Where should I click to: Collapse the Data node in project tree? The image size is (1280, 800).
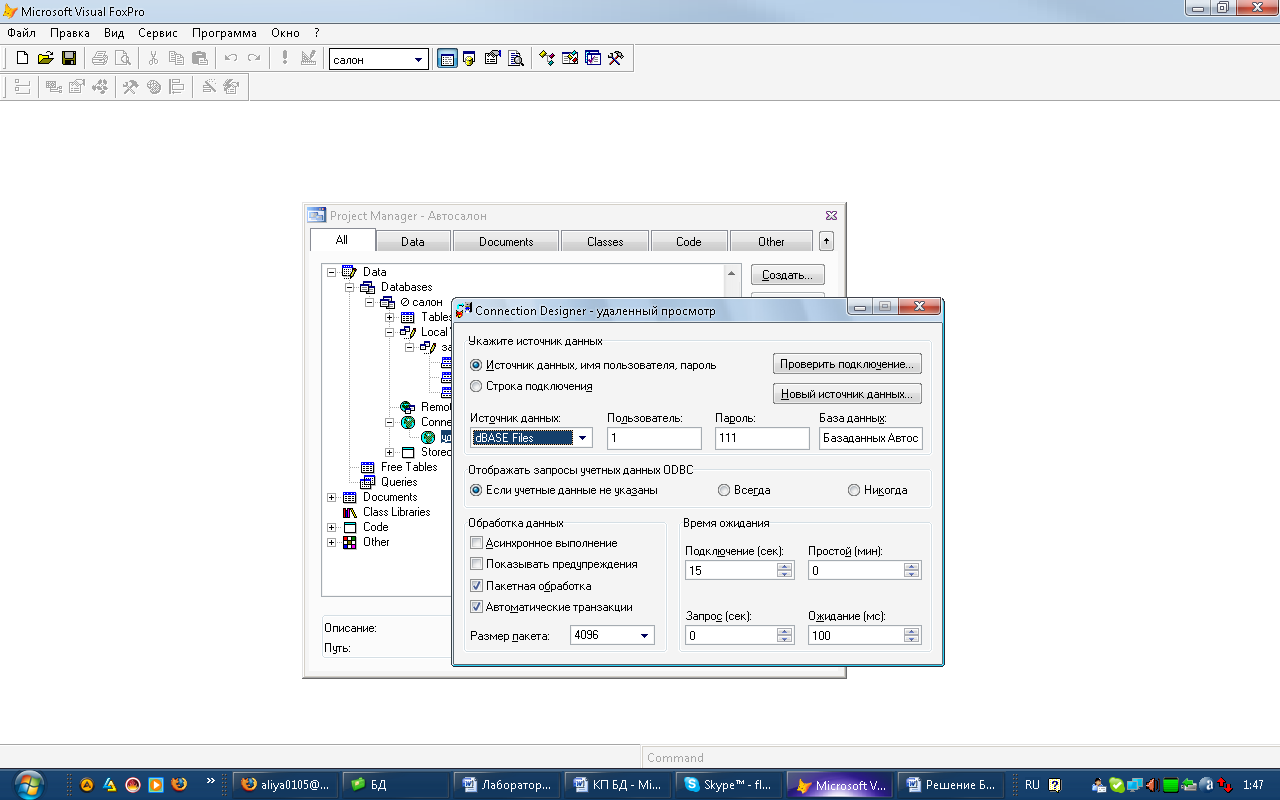(332, 272)
